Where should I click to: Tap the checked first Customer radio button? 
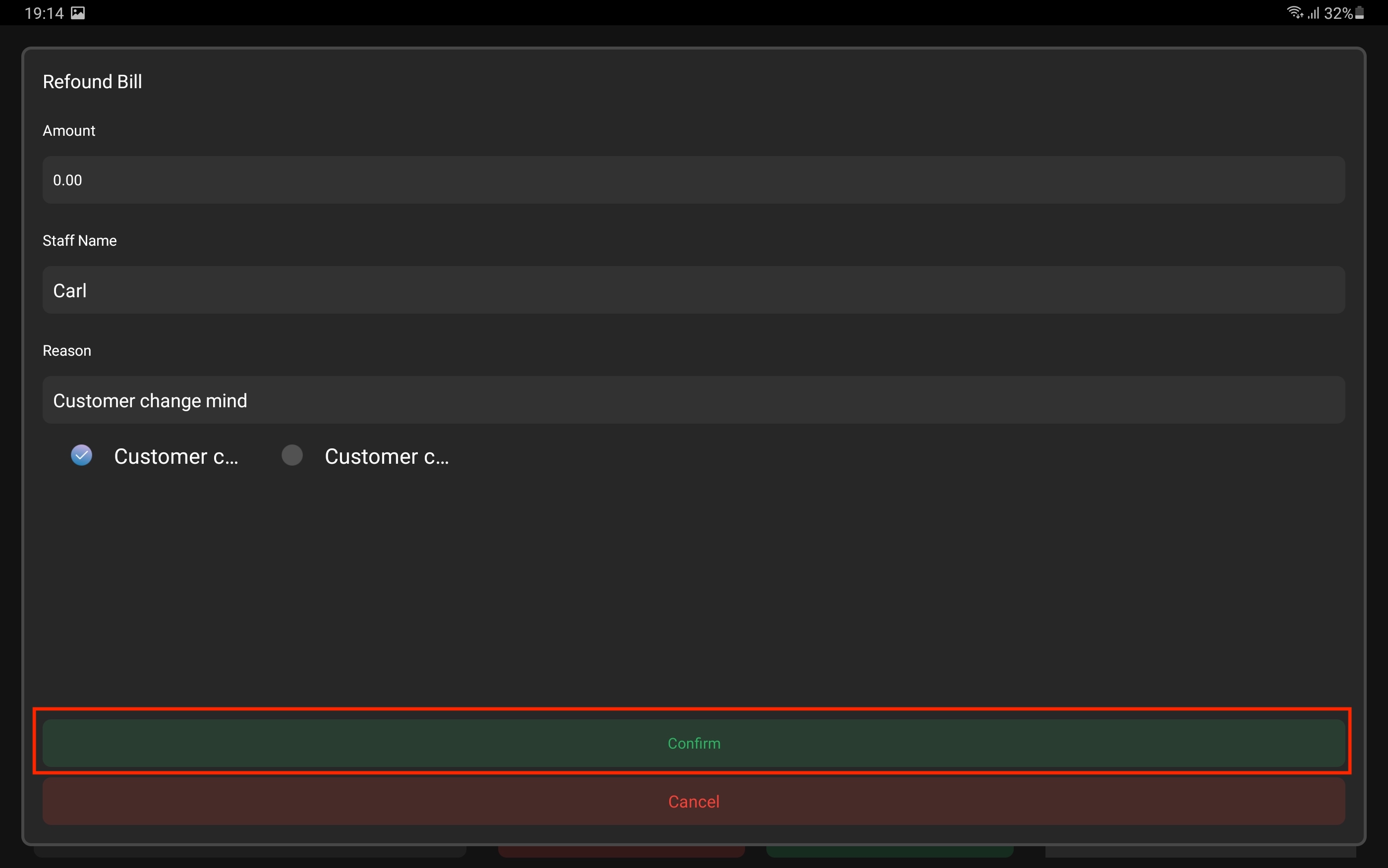pos(82,455)
